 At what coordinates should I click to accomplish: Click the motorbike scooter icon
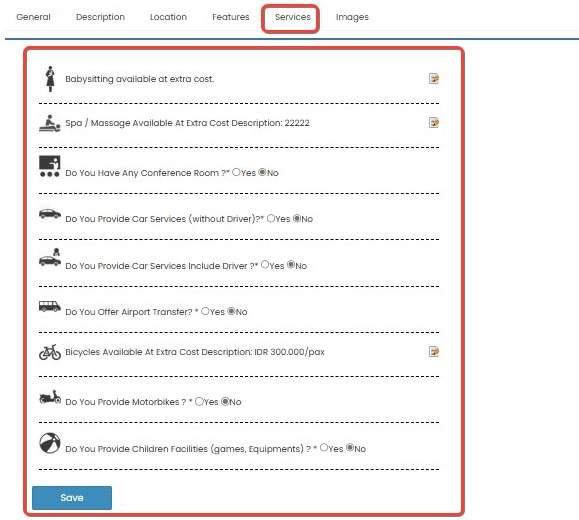pos(50,397)
